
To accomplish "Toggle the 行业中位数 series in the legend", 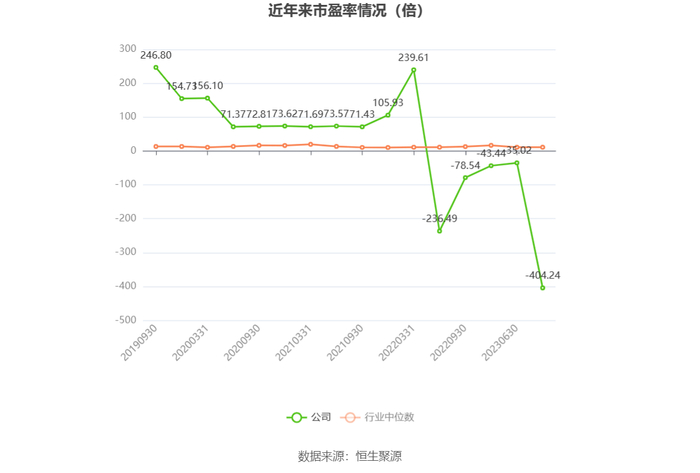I will (x=388, y=417).
